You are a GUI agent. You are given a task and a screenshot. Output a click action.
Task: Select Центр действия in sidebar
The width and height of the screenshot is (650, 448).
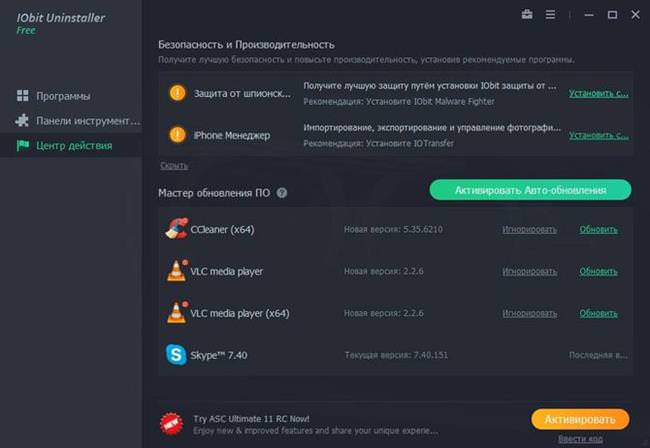[x=71, y=145]
